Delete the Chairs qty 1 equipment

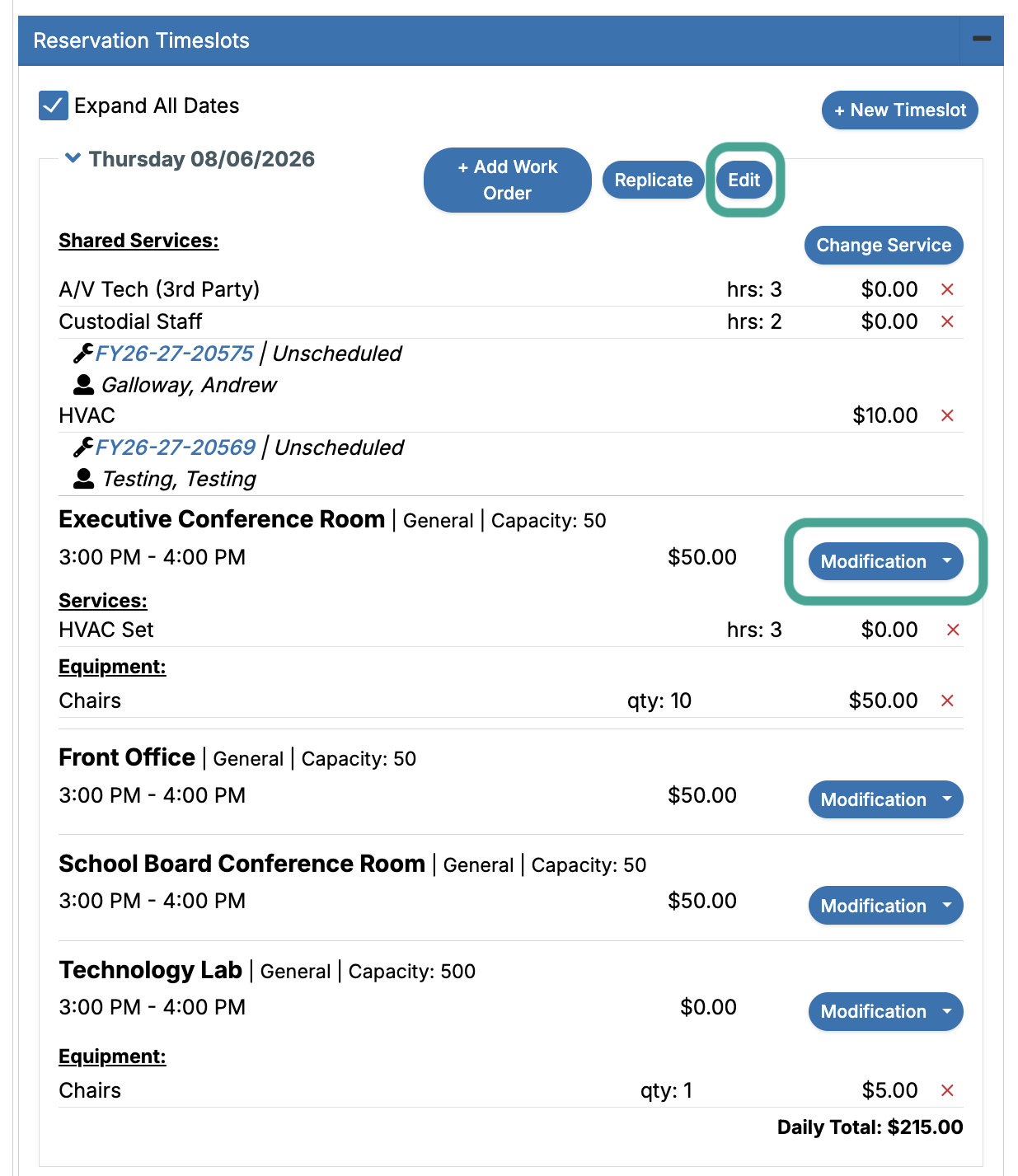tap(947, 1090)
